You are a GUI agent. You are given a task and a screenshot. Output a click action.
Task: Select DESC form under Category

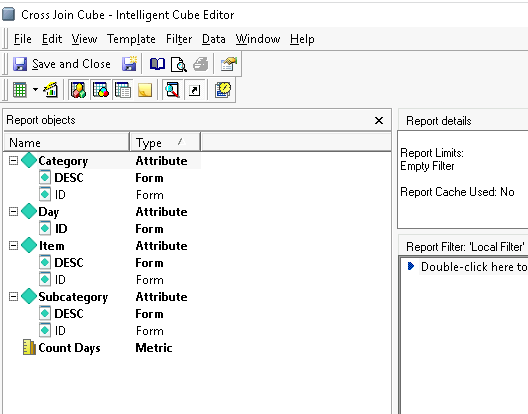pyautogui.click(x=69, y=178)
